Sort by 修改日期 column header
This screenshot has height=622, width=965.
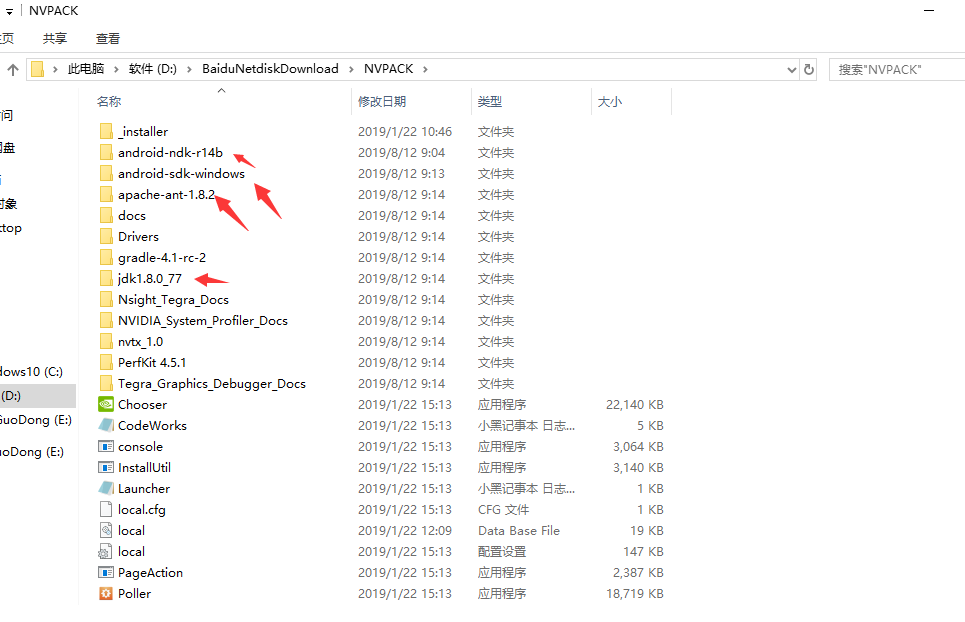point(382,102)
